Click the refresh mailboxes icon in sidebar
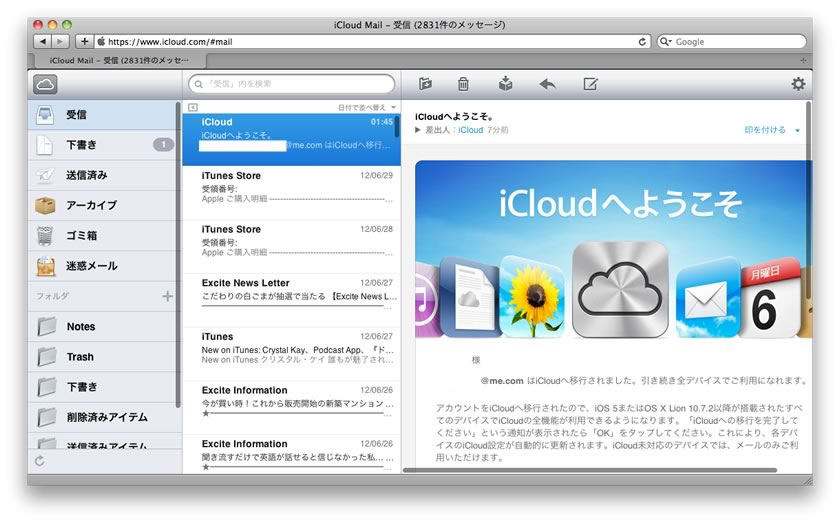This screenshot has width=840, height=523. [40, 461]
